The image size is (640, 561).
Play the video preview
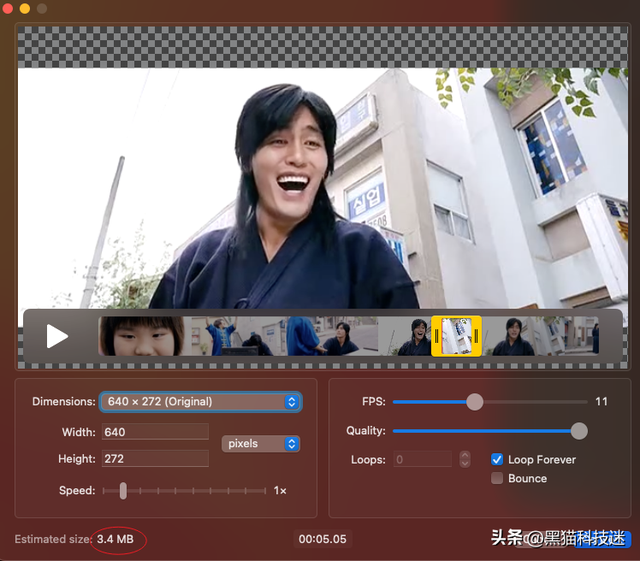point(57,336)
